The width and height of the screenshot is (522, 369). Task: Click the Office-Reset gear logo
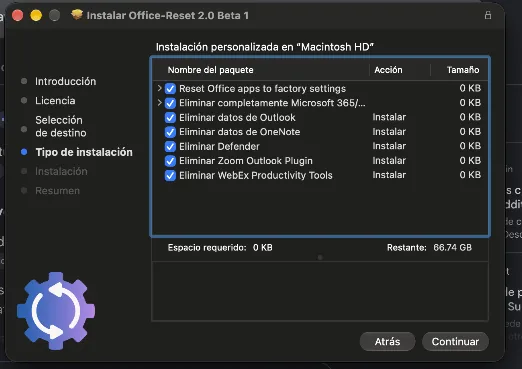[x=56, y=311]
